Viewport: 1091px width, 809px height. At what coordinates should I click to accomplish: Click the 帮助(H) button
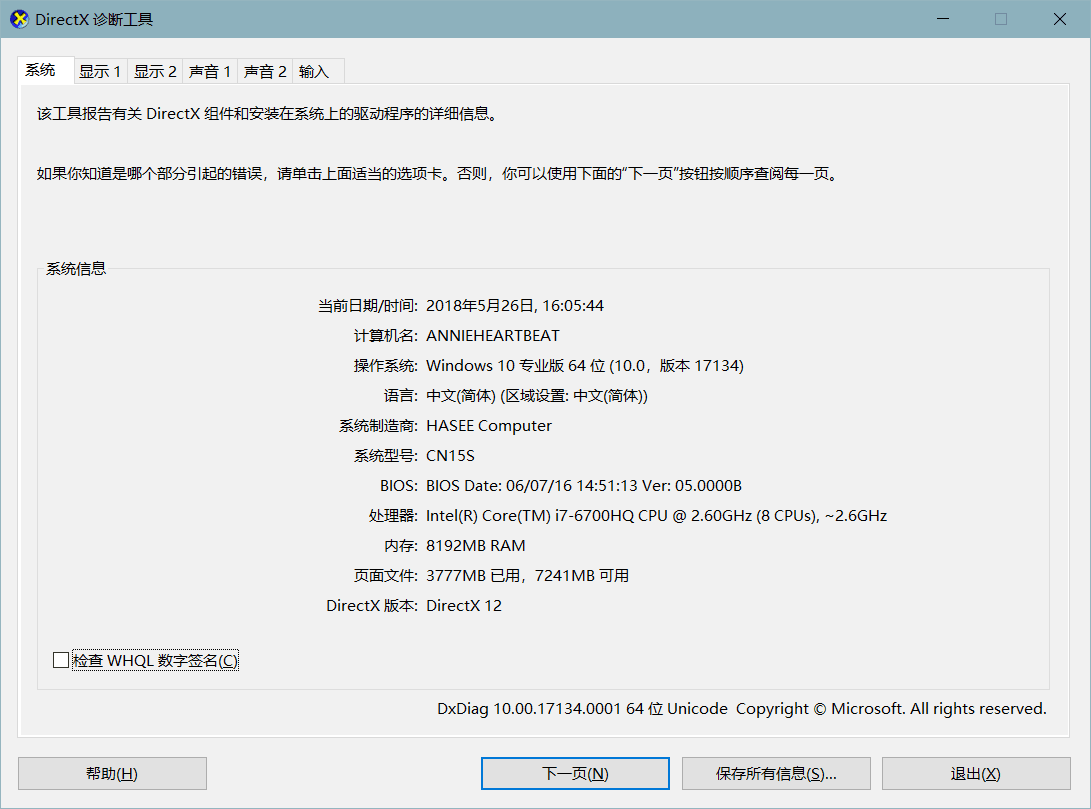click(x=112, y=774)
